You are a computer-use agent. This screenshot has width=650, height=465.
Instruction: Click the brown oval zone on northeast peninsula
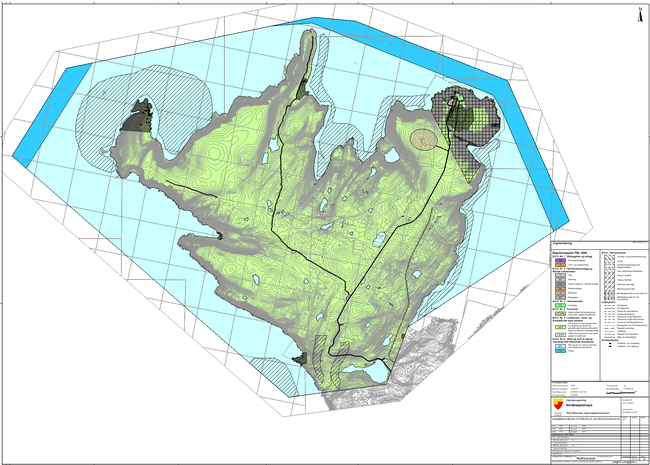tap(423, 138)
